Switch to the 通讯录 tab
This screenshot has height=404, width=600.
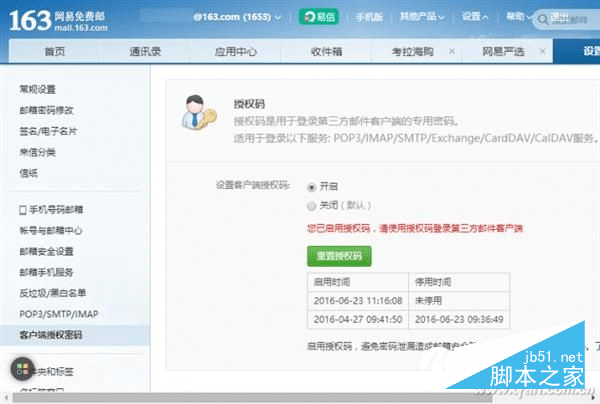click(x=145, y=51)
